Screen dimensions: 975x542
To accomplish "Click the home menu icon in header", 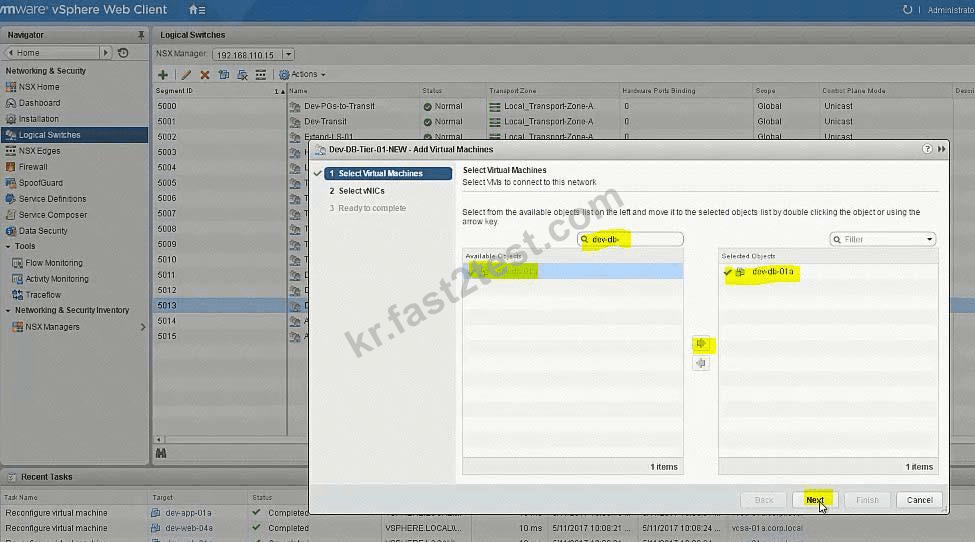I will [x=196, y=10].
